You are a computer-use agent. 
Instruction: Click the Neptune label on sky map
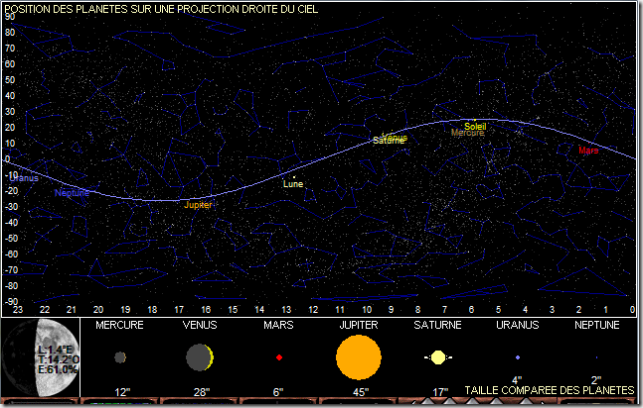click(x=70, y=193)
